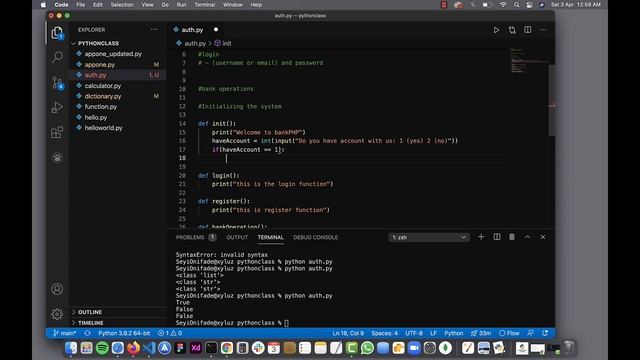Open Adobe XD from the Dock
The width and height of the screenshot is (640, 360).
pos(196,348)
